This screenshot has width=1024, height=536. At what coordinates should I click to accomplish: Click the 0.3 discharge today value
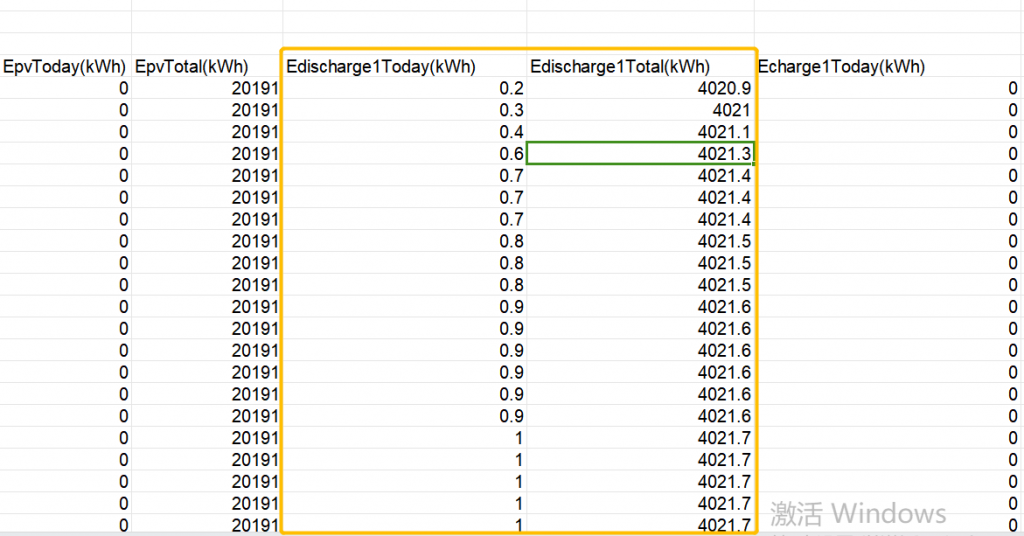pos(404,110)
